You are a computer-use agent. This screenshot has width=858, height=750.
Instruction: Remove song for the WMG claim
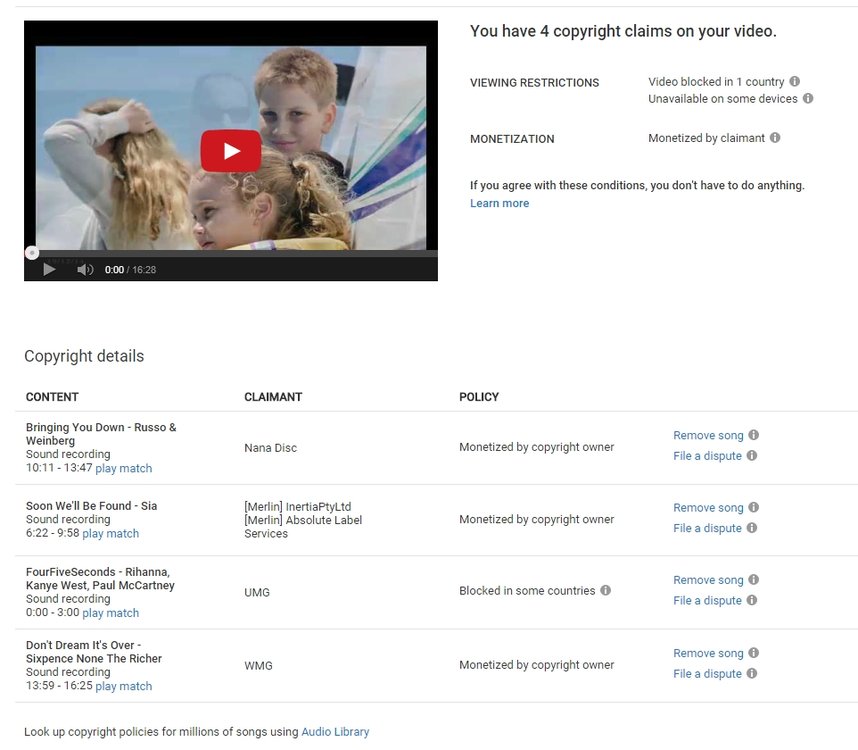[708, 653]
